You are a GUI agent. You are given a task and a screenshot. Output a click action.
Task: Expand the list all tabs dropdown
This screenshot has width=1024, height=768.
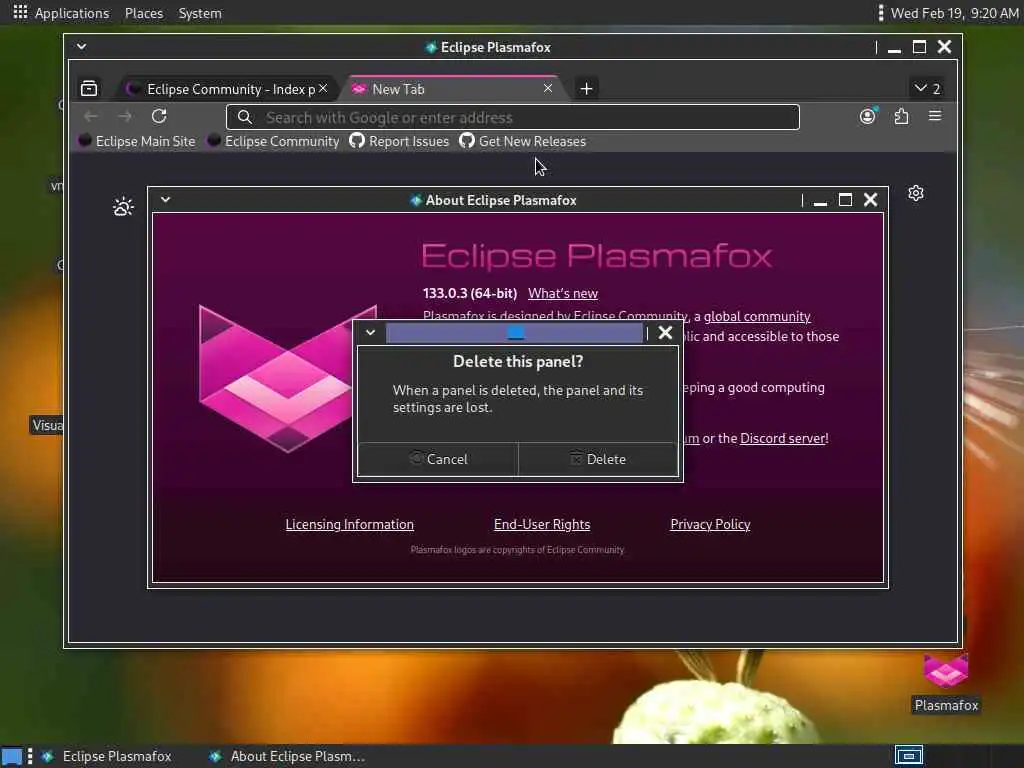pos(927,88)
